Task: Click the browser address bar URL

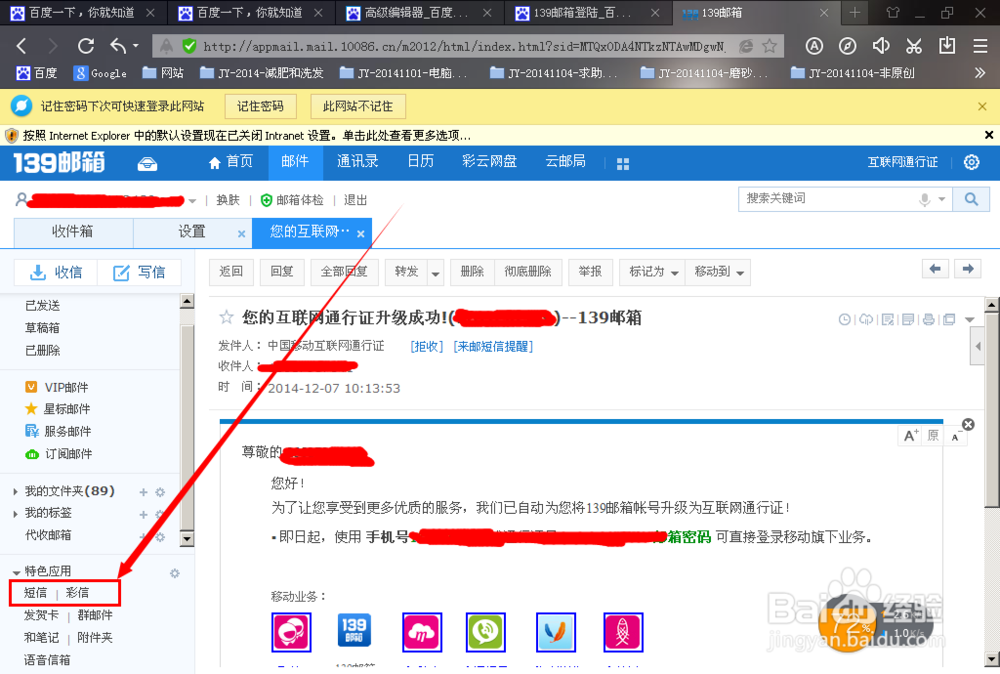Action: (x=463, y=47)
